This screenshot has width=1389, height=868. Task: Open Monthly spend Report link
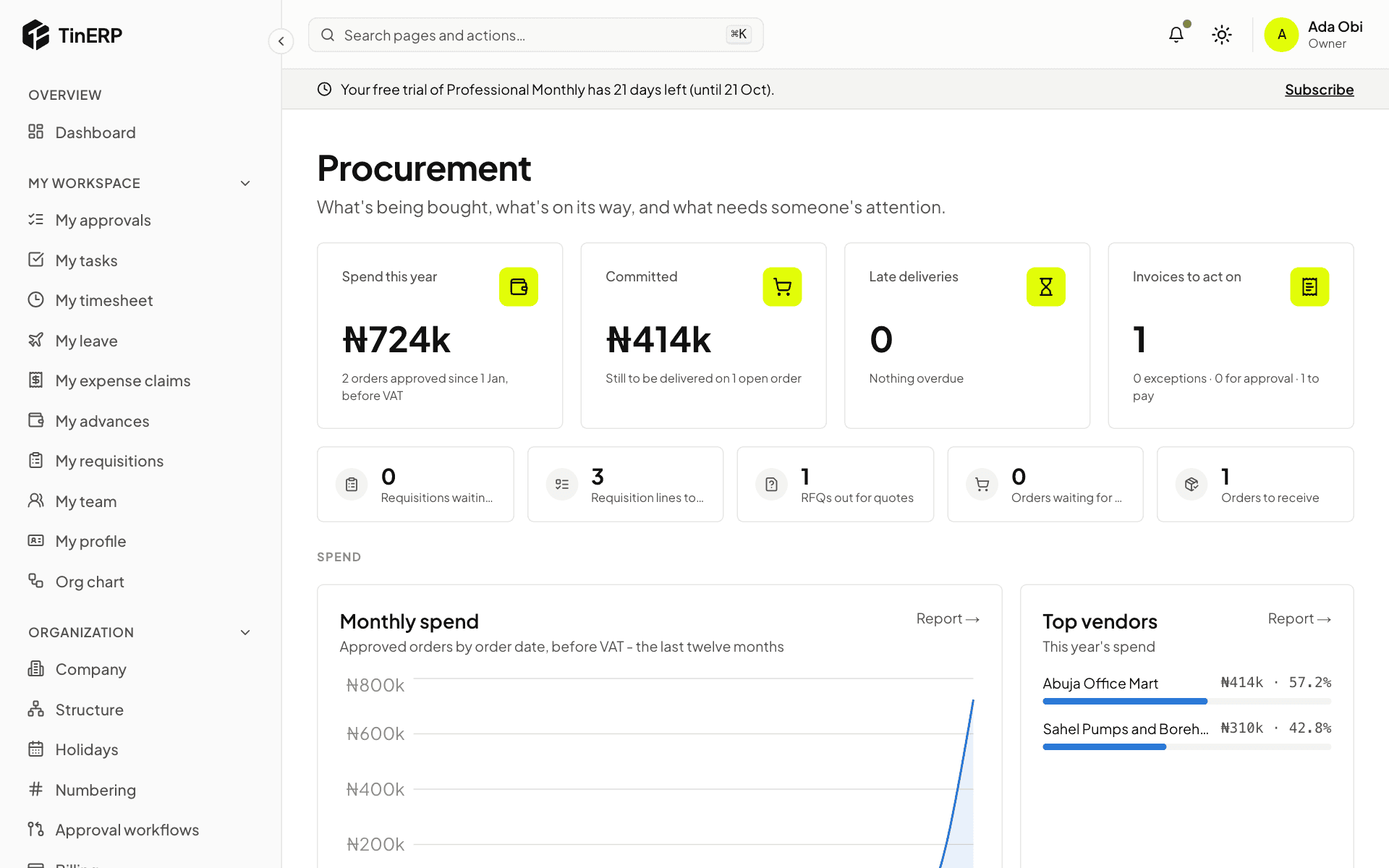click(948, 619)
